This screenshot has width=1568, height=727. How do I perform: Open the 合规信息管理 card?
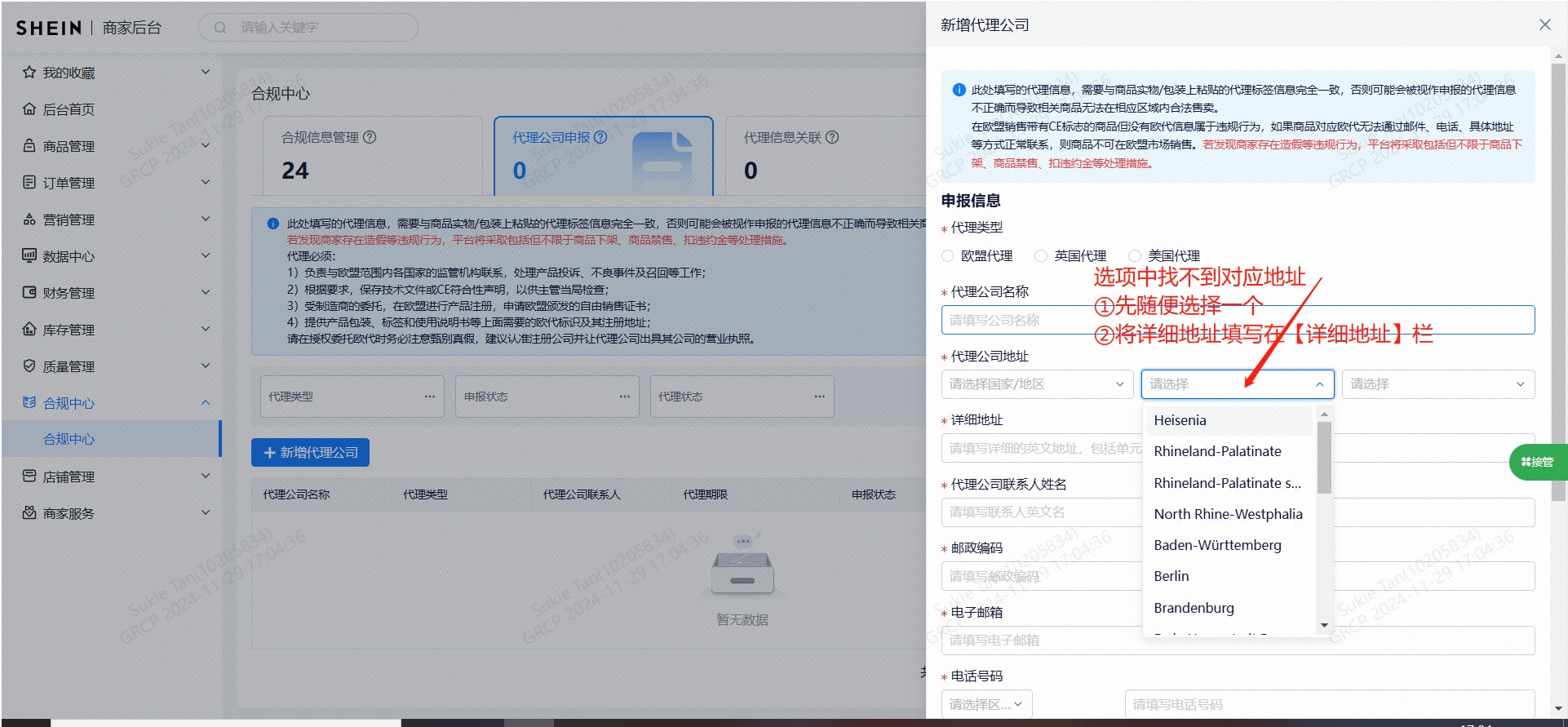tap(373, 156)
